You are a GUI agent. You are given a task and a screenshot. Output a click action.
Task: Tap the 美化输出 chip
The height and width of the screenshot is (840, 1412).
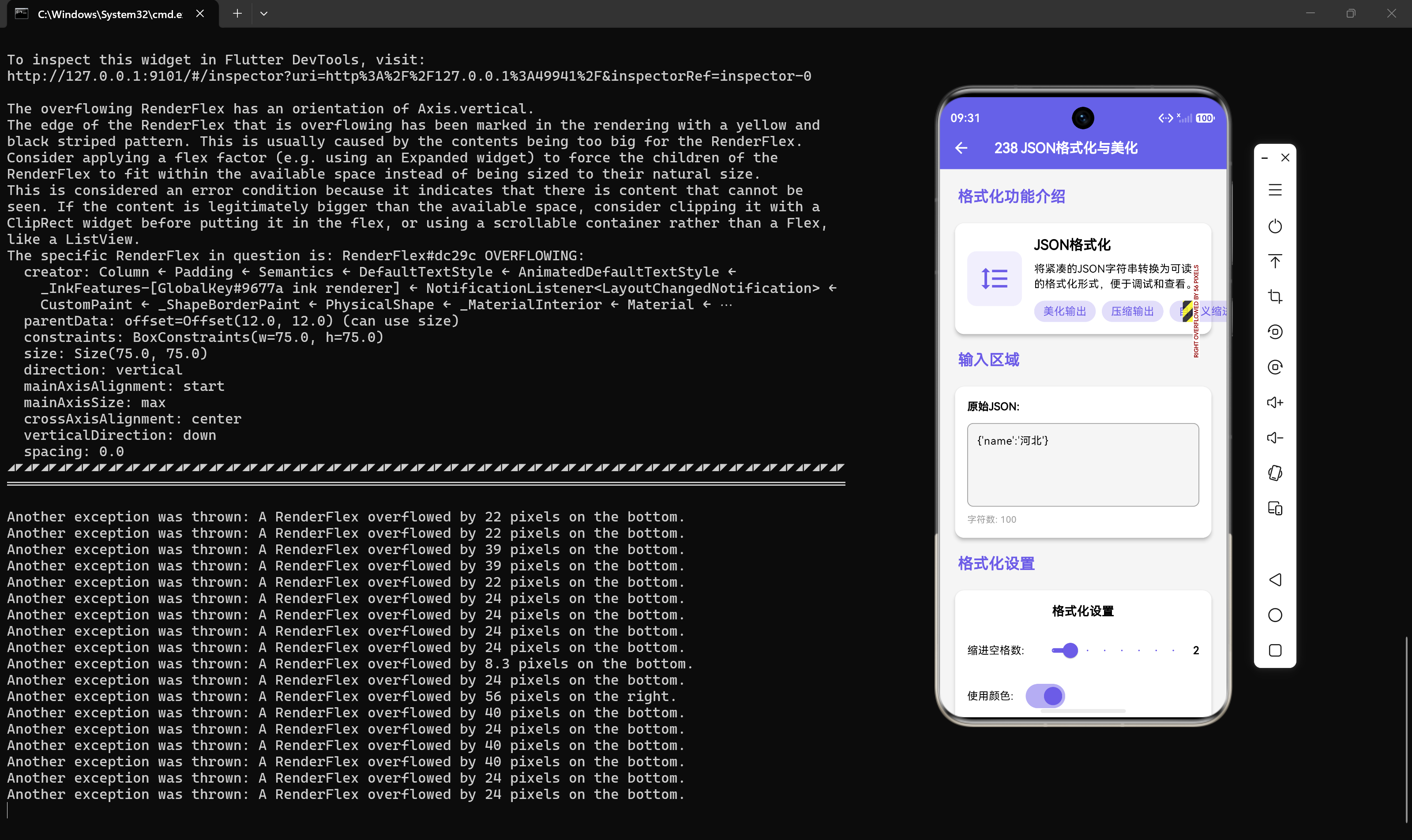point(1064,311)
